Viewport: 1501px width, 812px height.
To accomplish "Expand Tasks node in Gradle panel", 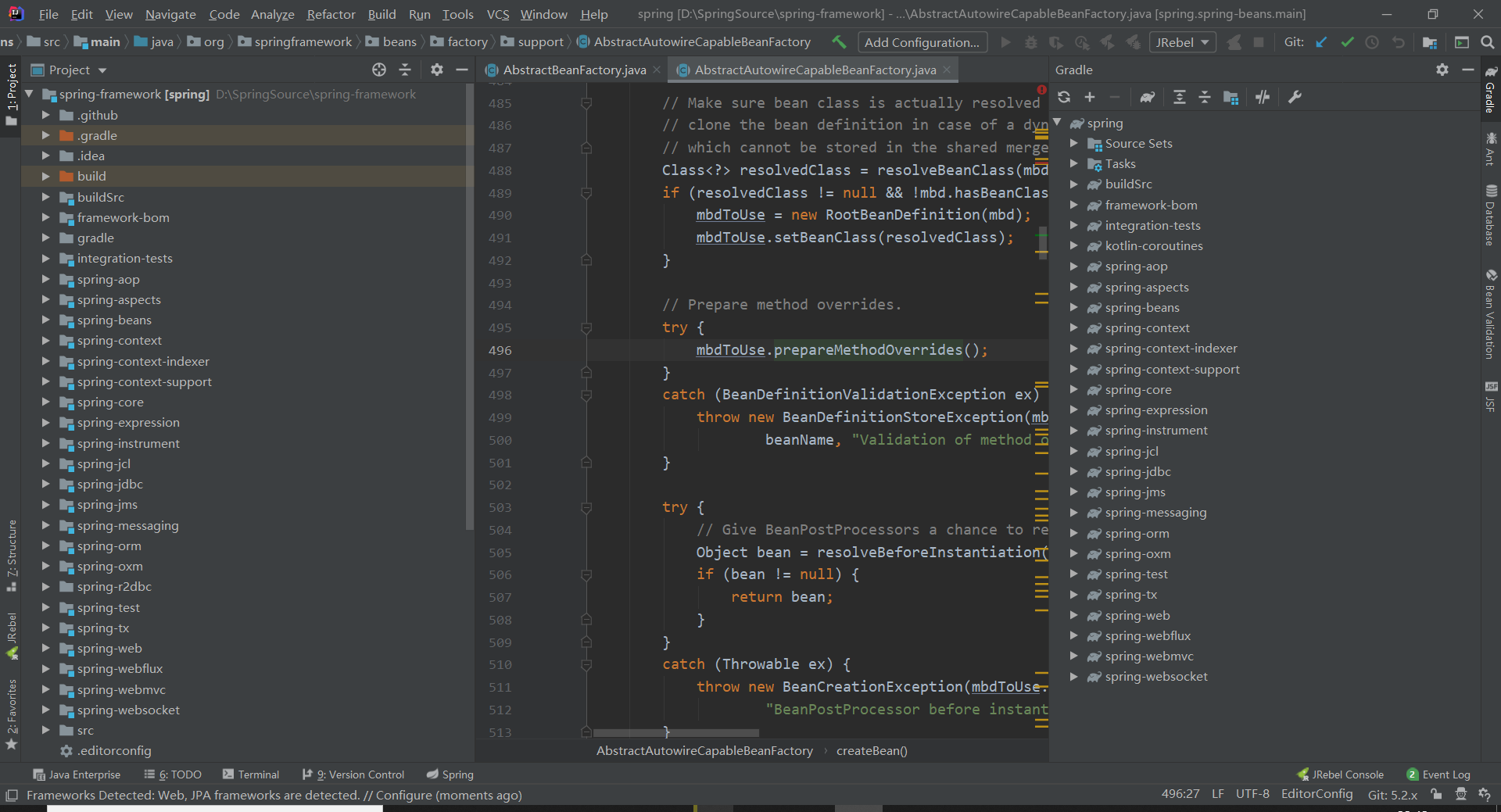I will [x=1074, y=163].
